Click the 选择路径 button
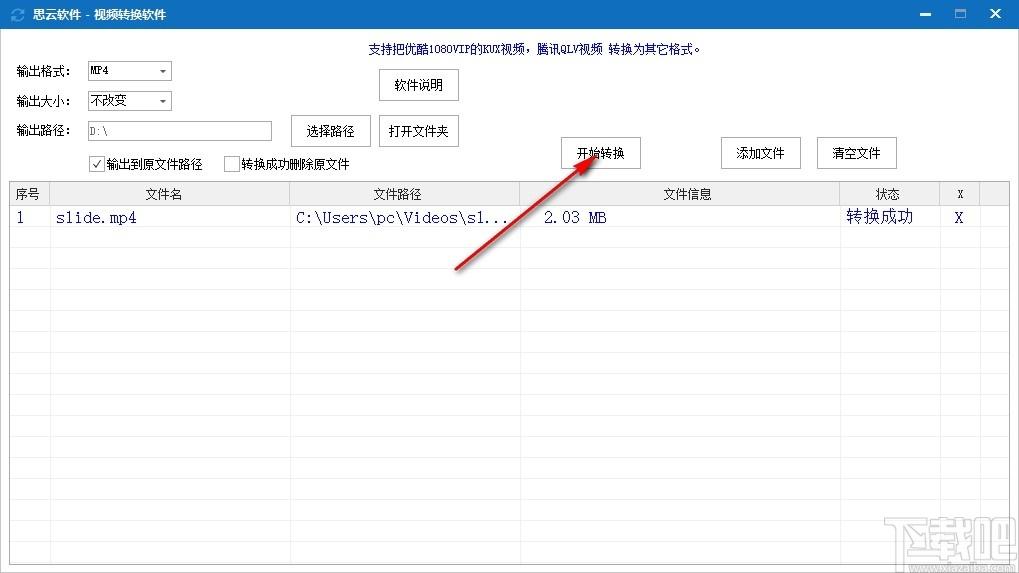The height and width of the screenshot is (573, 1019). [330, 131]
